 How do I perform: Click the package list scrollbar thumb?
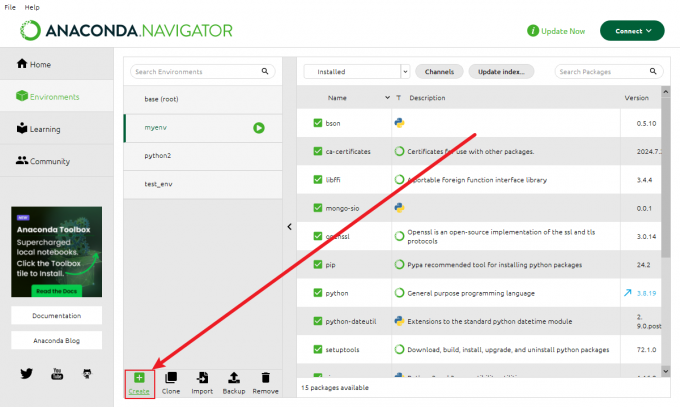tap(666, 177)
